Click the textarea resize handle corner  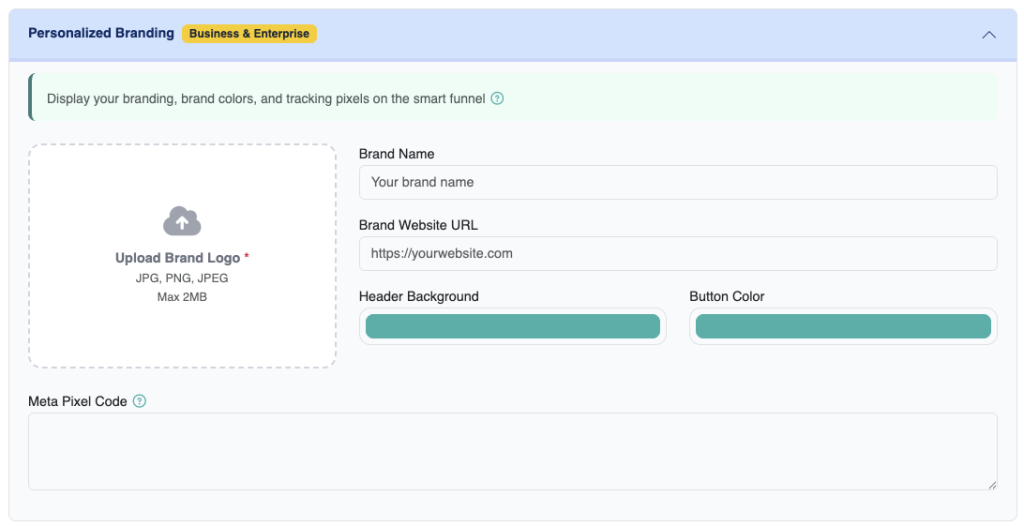991,484
